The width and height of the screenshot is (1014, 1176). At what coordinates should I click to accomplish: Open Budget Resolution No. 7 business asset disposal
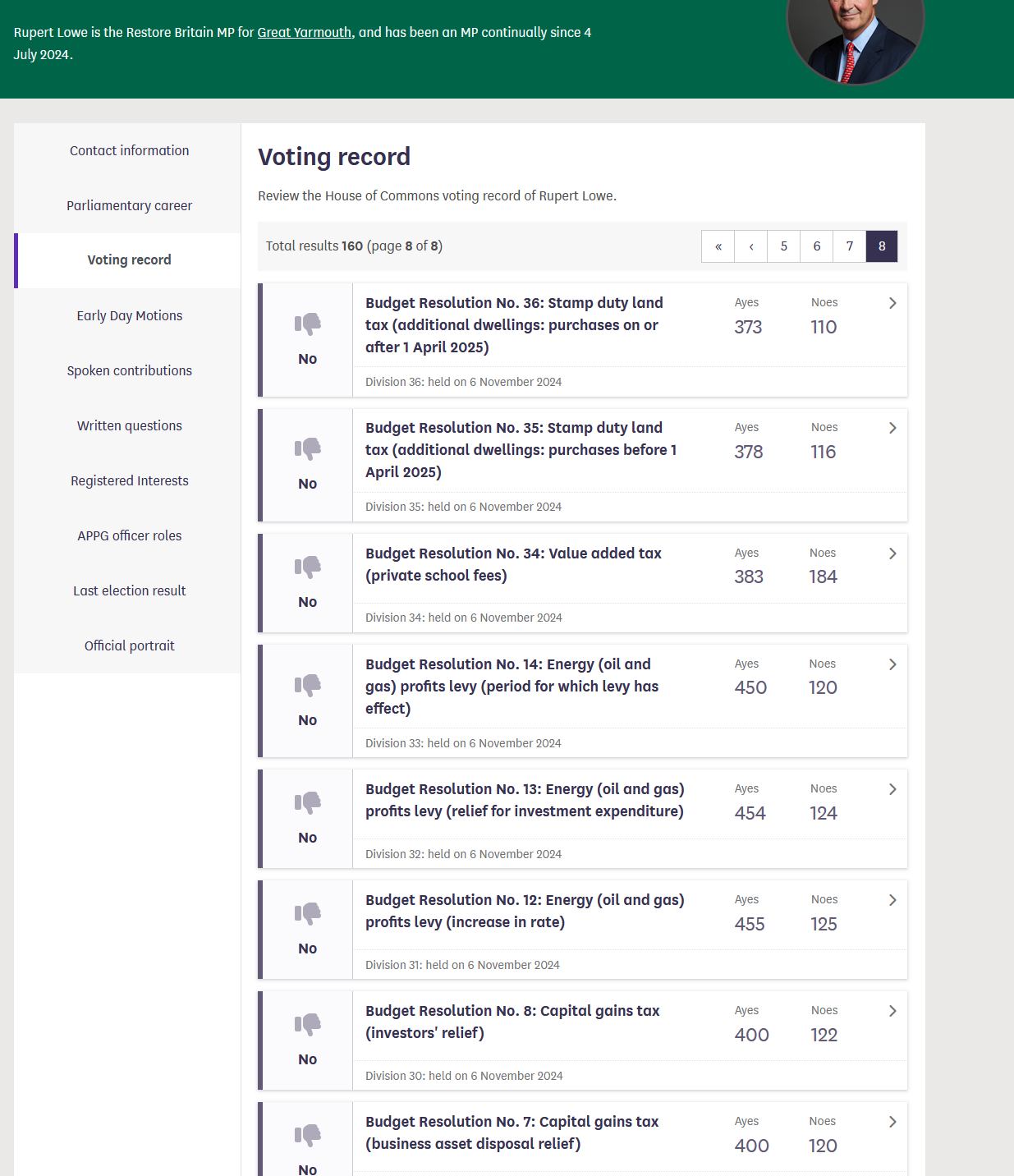[x=512, y=1132]
